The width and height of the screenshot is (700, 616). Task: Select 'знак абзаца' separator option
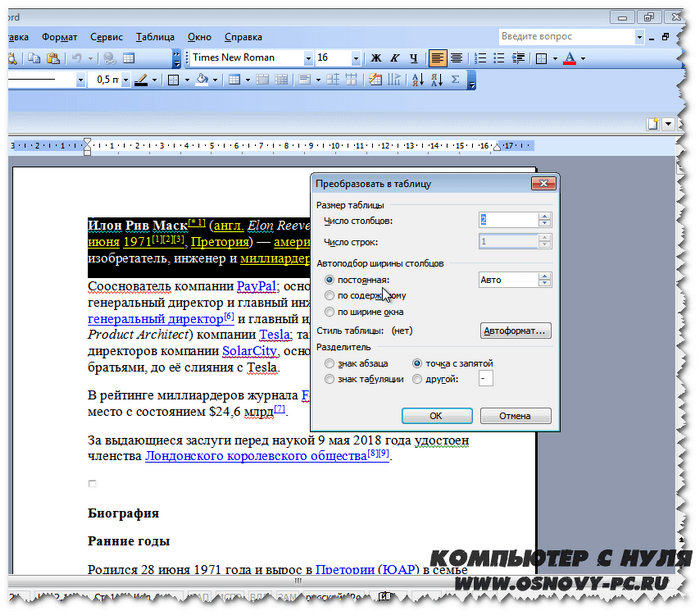329,363
